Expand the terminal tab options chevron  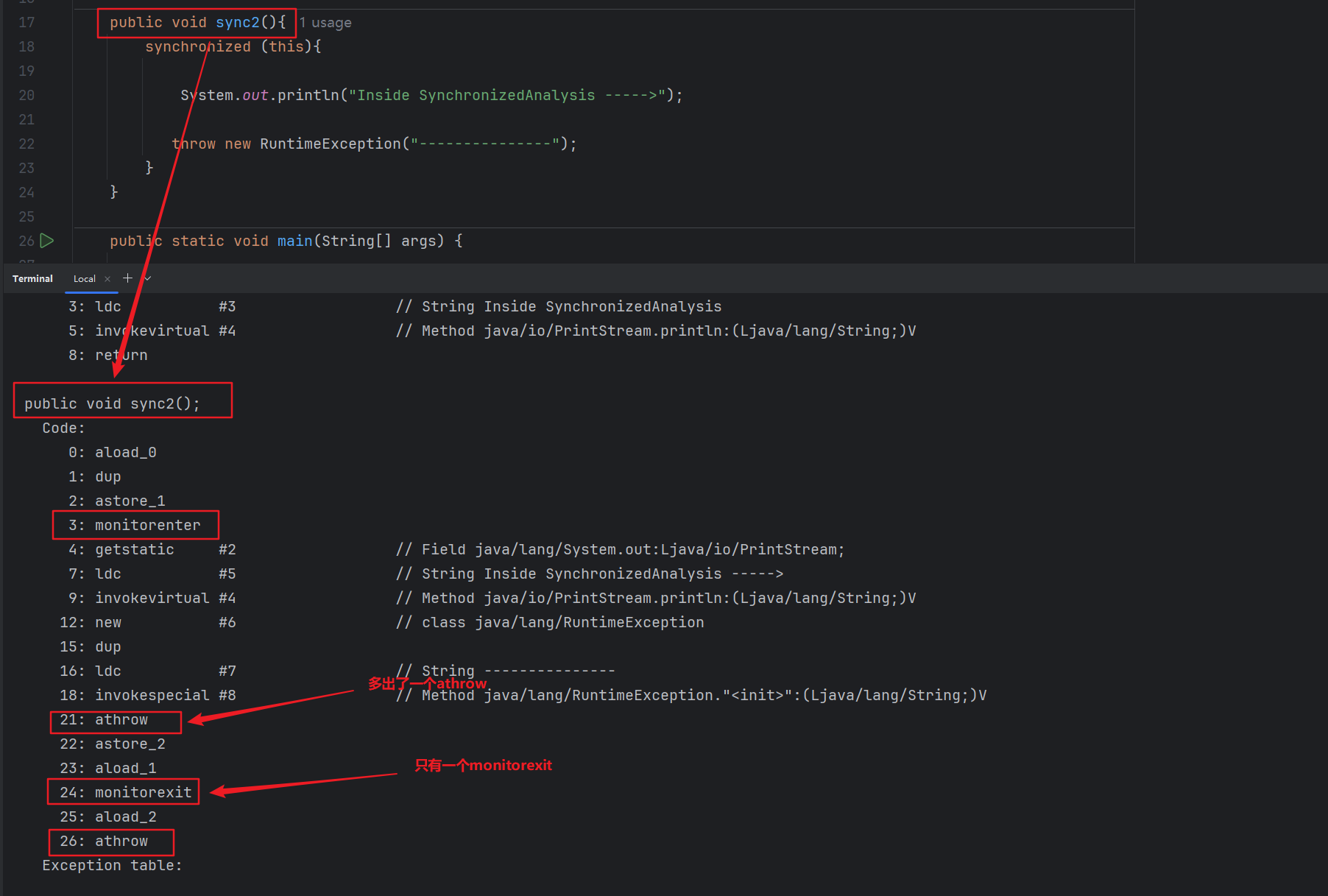[x=148, y=278]
